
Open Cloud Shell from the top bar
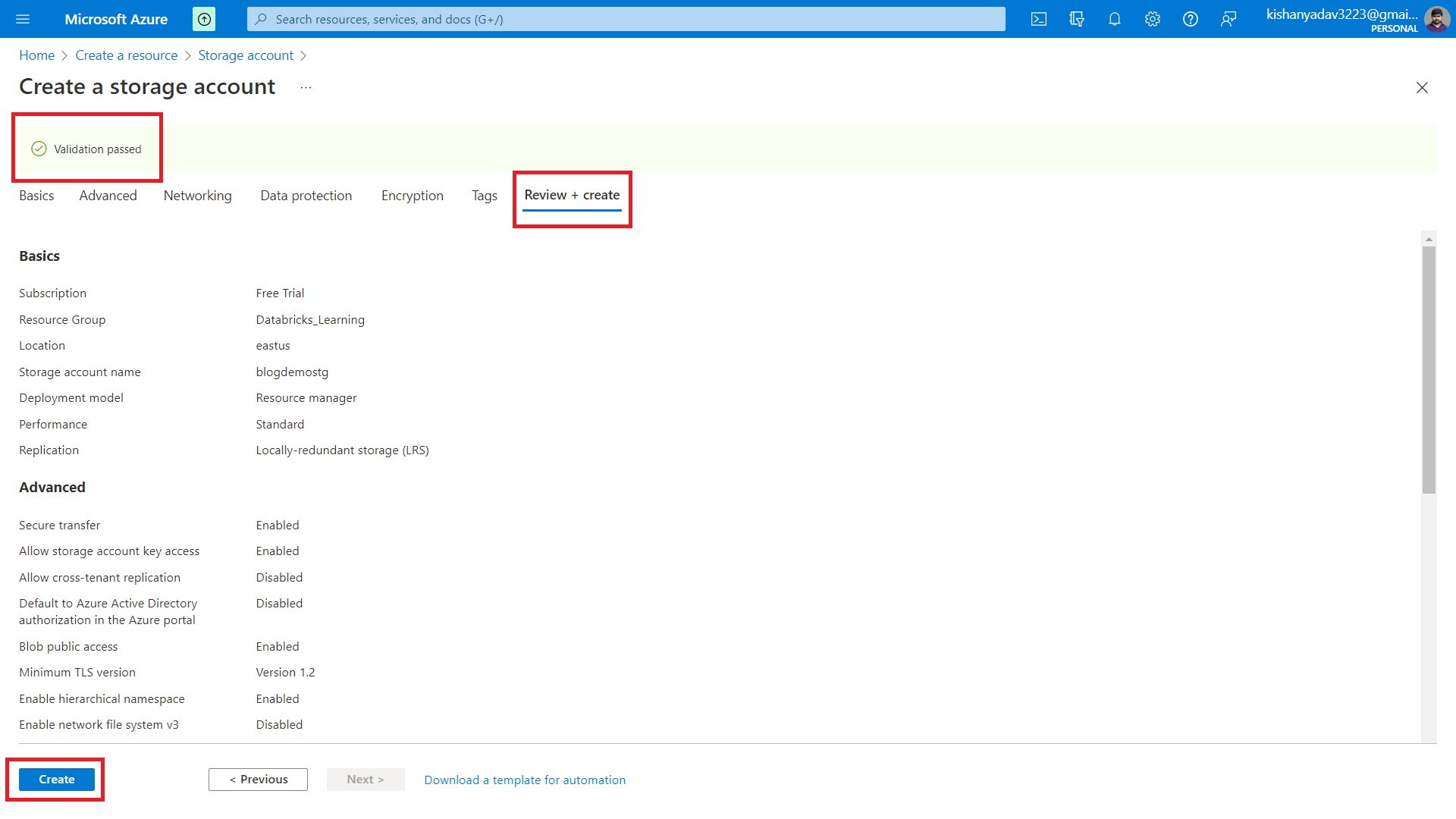[x=1039, y=19]
